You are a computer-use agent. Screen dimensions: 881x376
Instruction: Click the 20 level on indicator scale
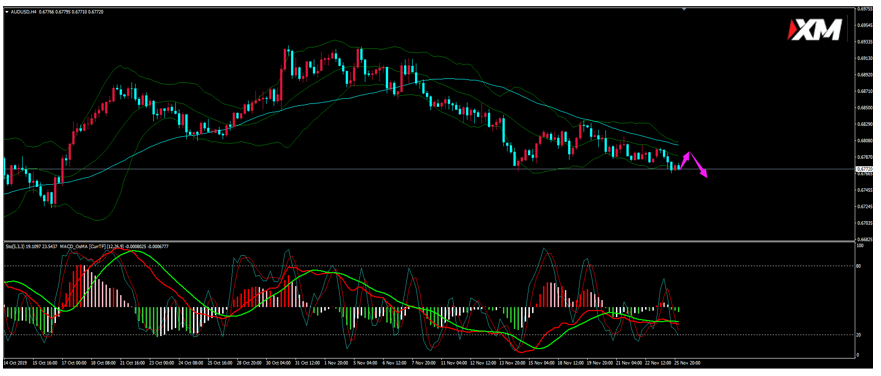[859, 334]
